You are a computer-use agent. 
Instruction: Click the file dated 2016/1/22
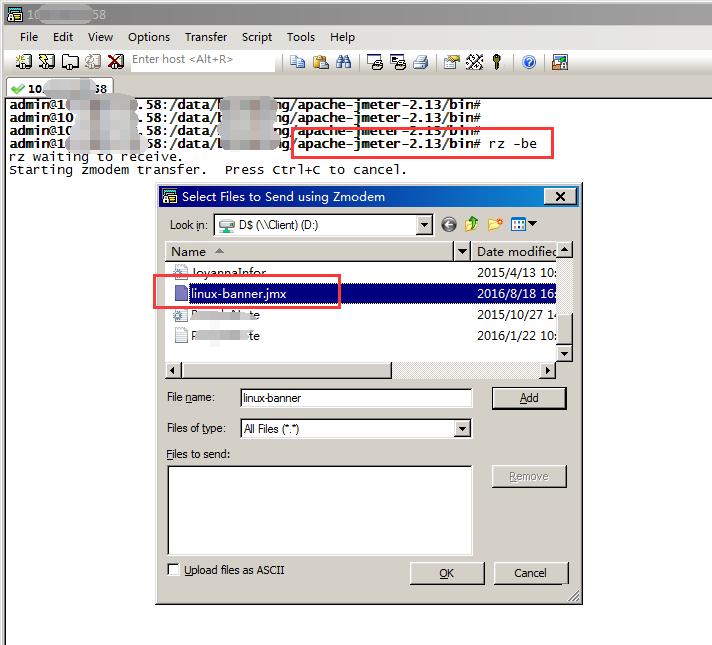(361, 336)
